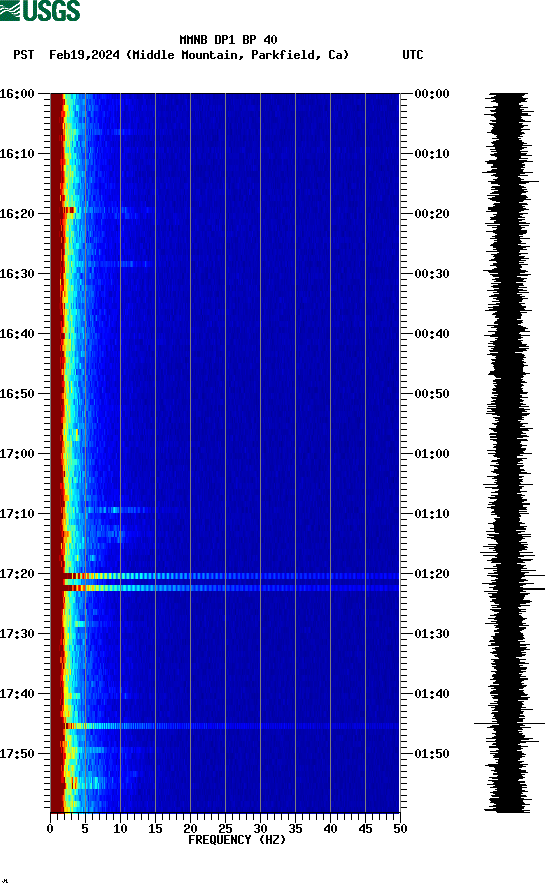
Task: Click the '16:40' PST time label
Action: pyautogui.click(x=17, y=334)
